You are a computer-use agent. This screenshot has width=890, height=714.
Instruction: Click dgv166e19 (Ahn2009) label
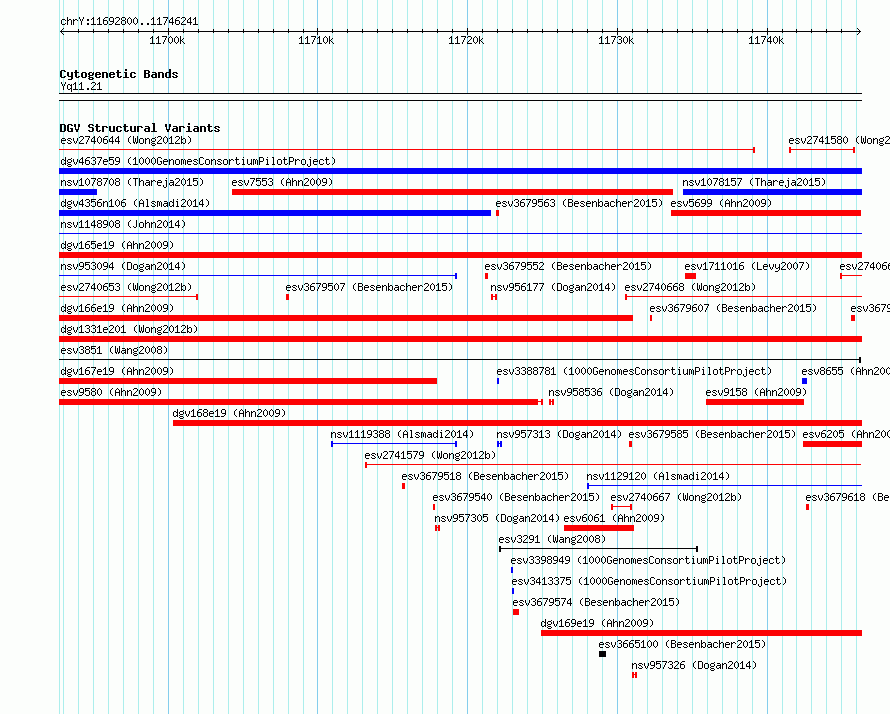pyautogui.click(x=117, y=308)
